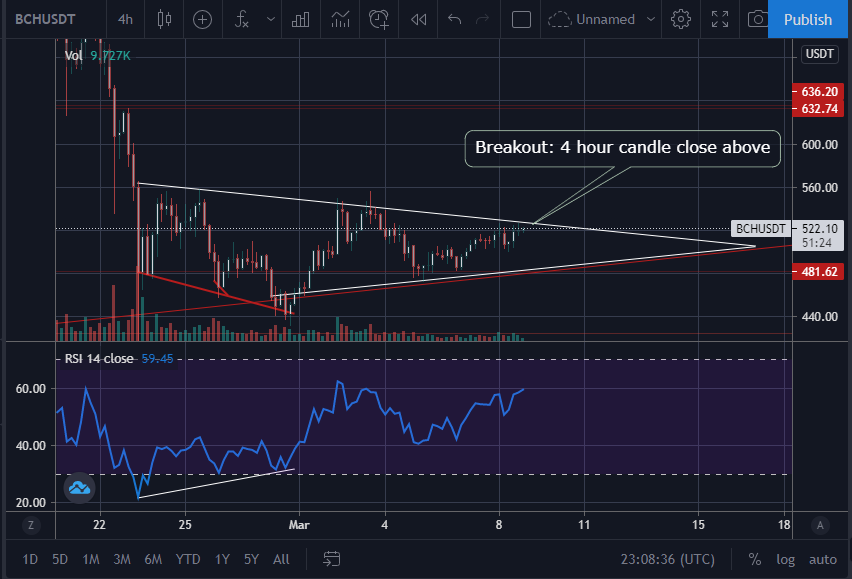Click the Z timezone button on the time axis
The width and height of the screenshot is (852, 579).
(x=31, y=525)
